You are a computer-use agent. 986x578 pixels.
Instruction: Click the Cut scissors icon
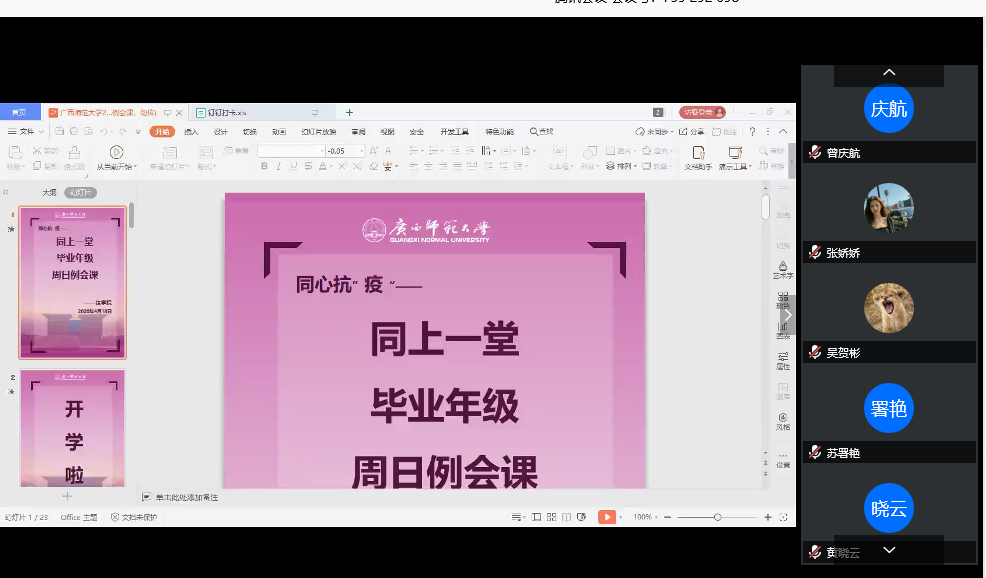[37, 151]
